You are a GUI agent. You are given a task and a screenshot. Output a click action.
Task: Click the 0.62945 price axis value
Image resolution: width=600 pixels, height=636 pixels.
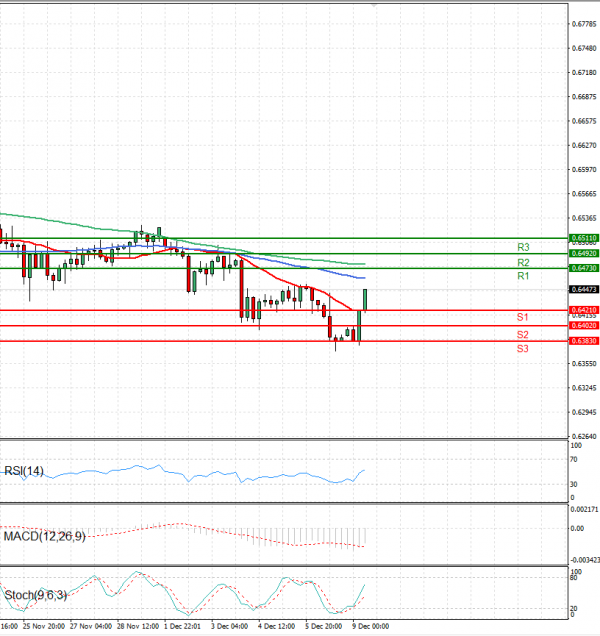tap(584, 413)
